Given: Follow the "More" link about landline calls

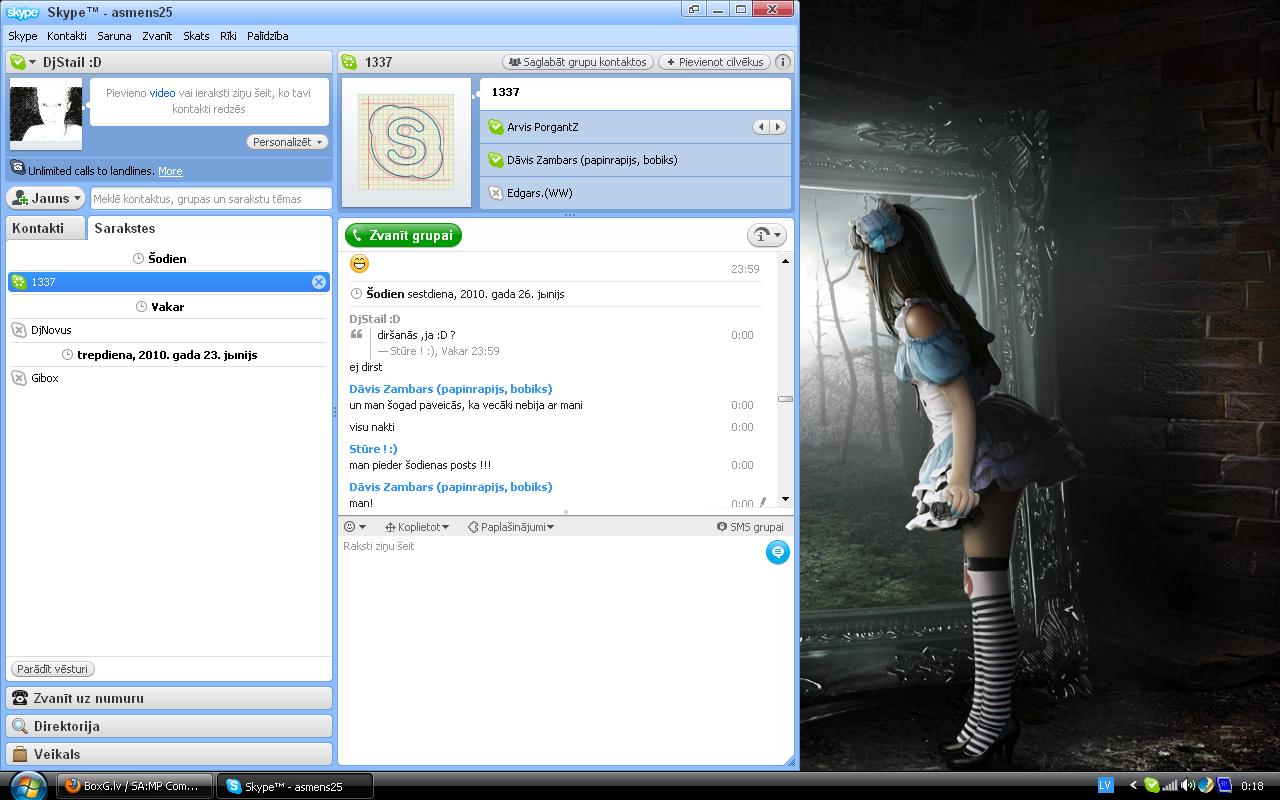Looking at the screenshot, I should 170,171.
